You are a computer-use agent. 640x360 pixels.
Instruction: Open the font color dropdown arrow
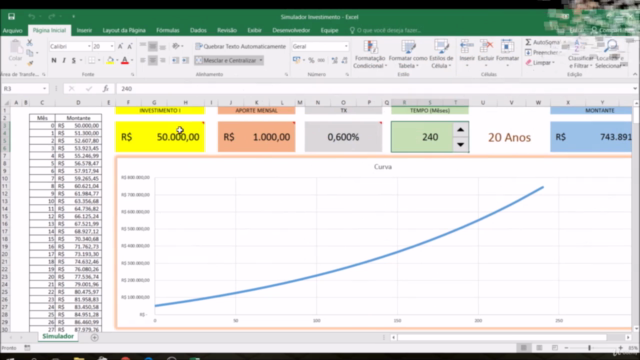point(132,60)
